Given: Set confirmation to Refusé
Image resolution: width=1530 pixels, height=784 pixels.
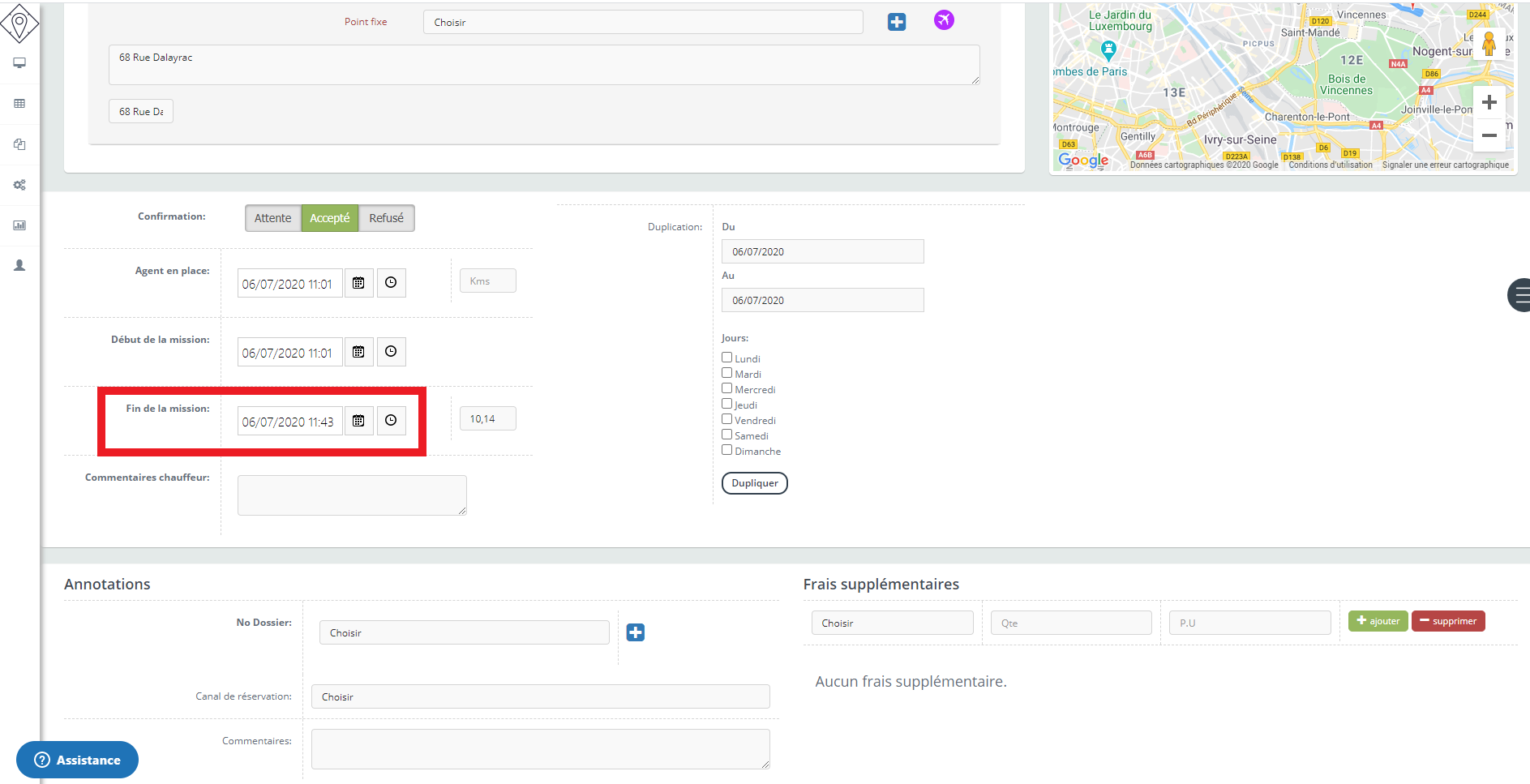Looking at the screenshot, I should [386, 218].
